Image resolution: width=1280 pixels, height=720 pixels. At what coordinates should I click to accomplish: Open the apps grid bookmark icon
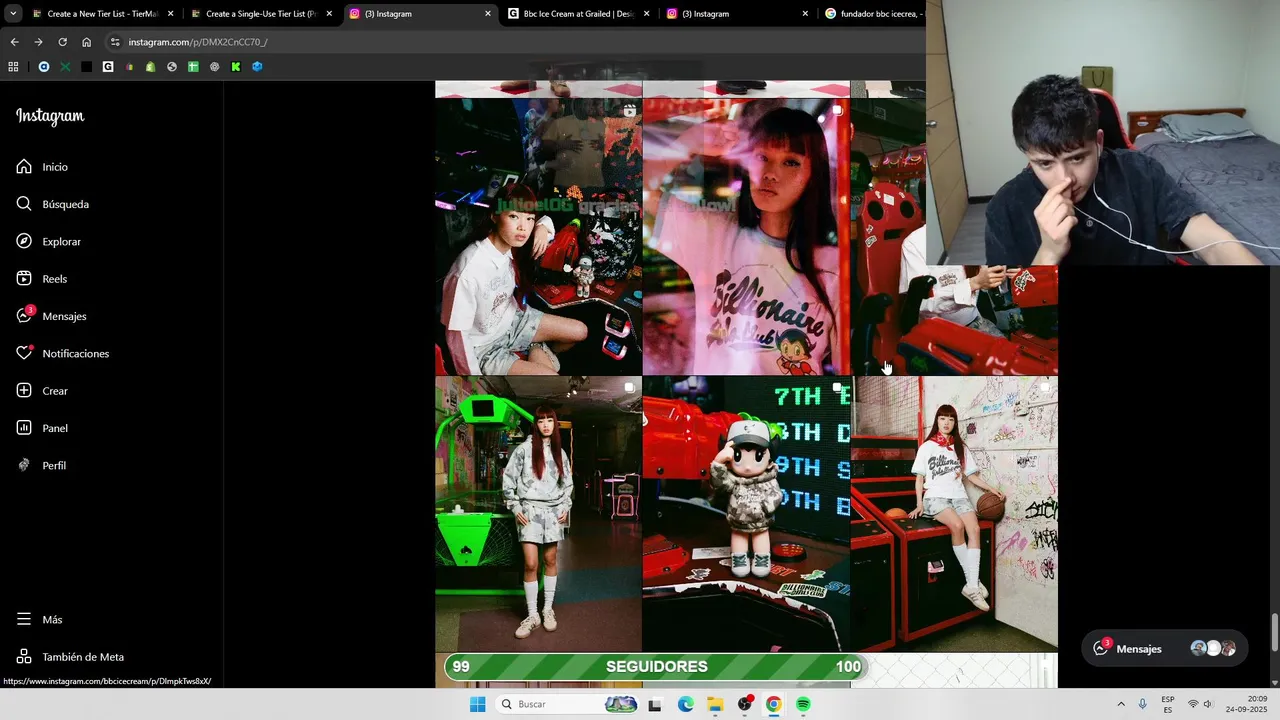[x=13, y=67]
